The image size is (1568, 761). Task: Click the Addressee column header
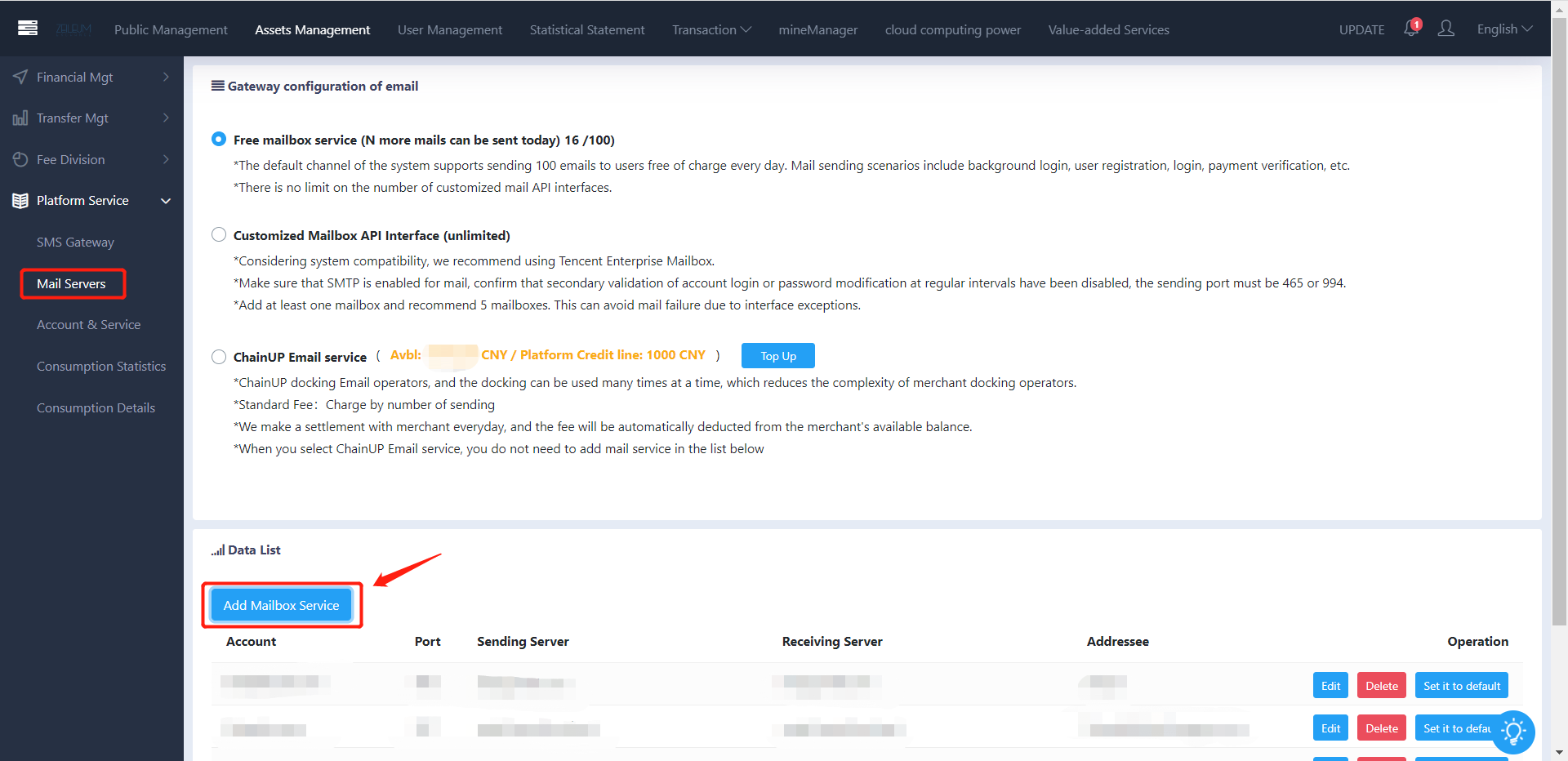(1117, 642)
